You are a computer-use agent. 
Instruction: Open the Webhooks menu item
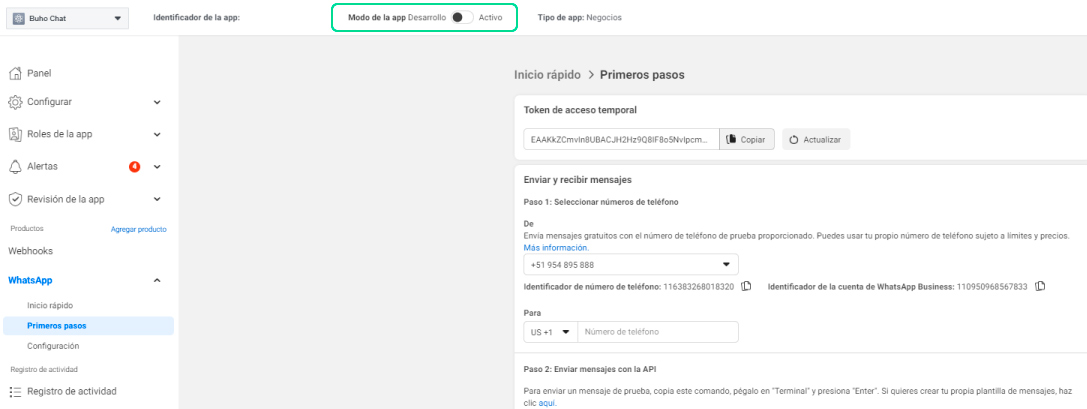click(30, 250)
